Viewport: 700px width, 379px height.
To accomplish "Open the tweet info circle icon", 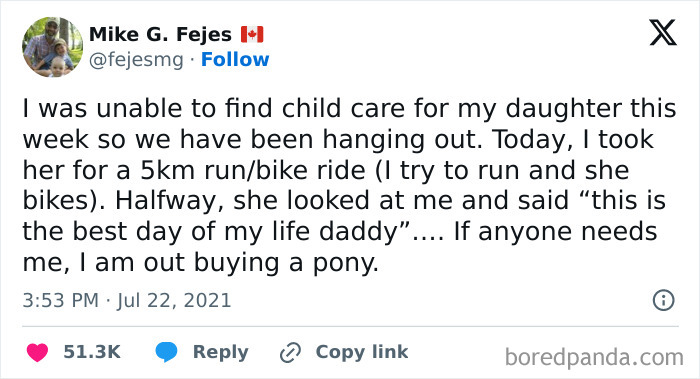I will point(663,300).
